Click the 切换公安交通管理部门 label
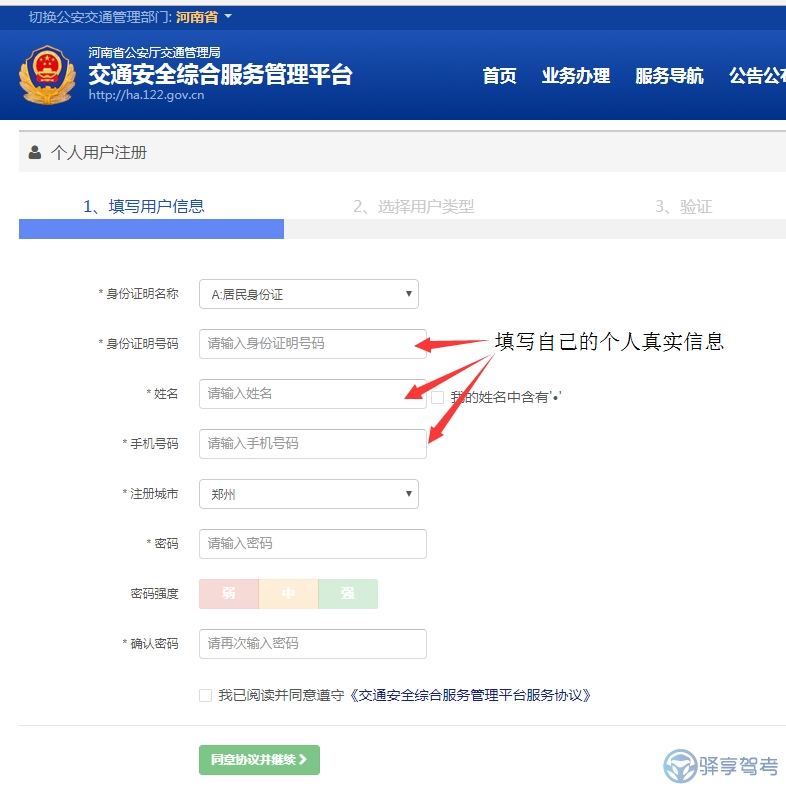786x792 pixels. click(x=100, y=17)
